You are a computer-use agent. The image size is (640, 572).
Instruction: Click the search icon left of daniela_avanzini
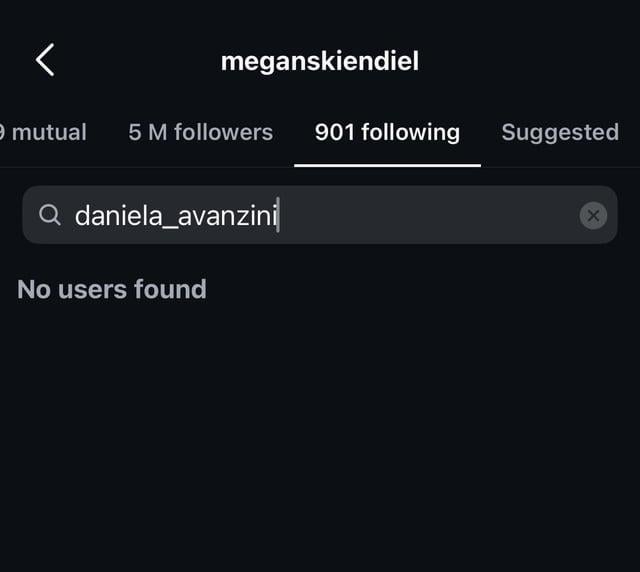(50, 215)
